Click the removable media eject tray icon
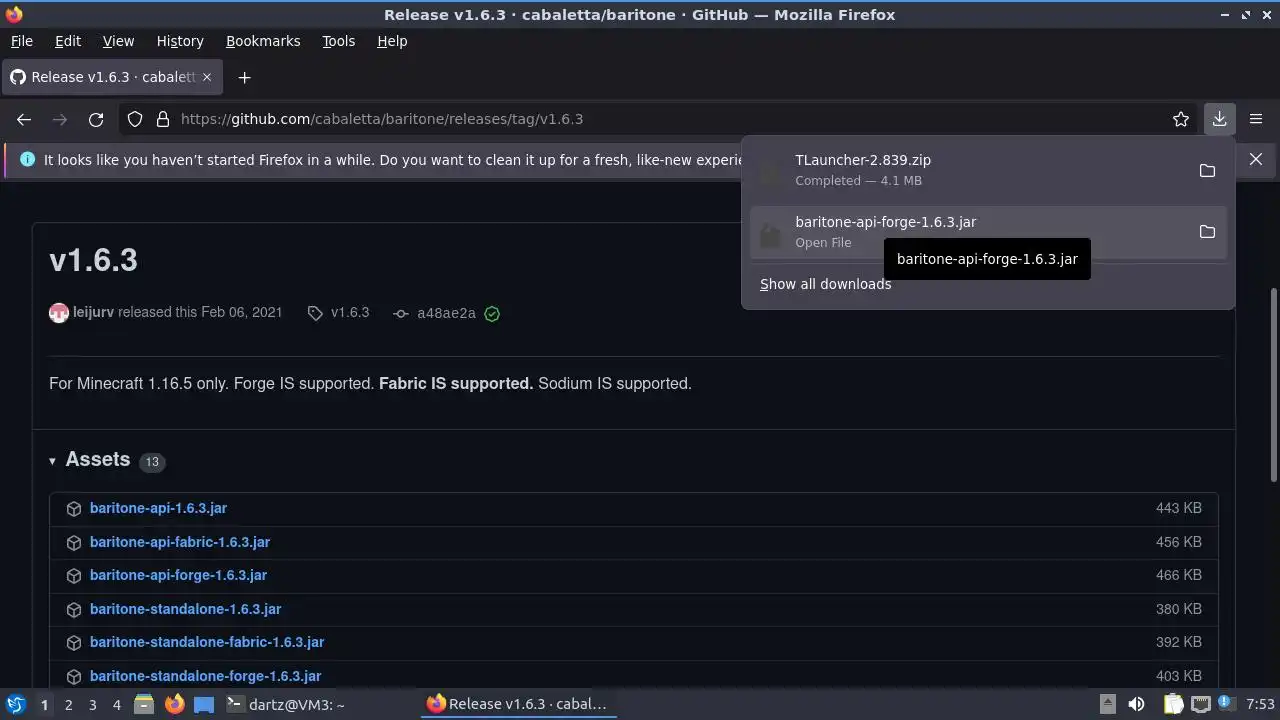The image size is (1280, 720). (1107, 704)
